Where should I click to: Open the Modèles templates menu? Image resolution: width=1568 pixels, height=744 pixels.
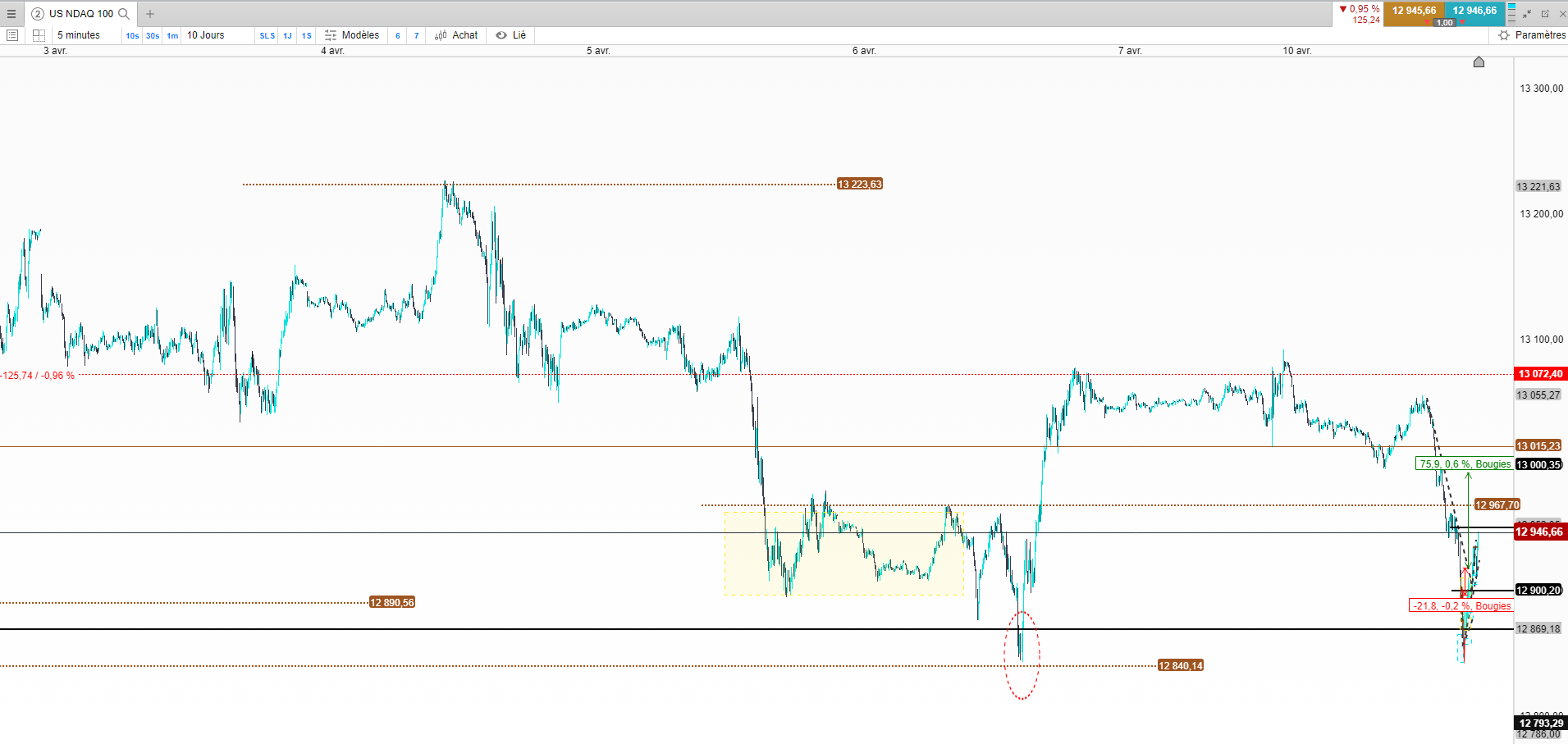pyautogui.click(x=360, y=35)
